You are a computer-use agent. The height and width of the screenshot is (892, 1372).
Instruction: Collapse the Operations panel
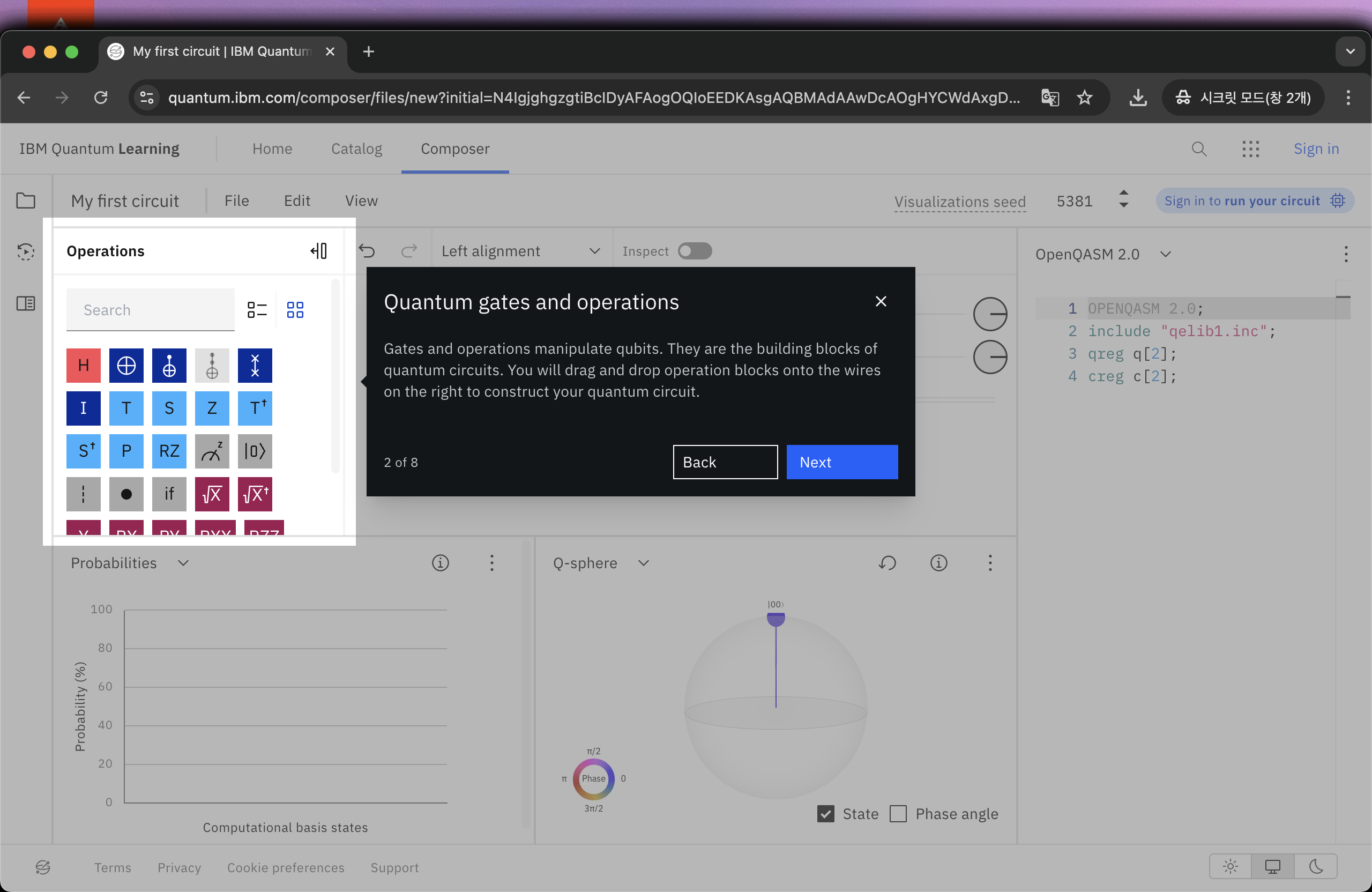pos(319,251)
